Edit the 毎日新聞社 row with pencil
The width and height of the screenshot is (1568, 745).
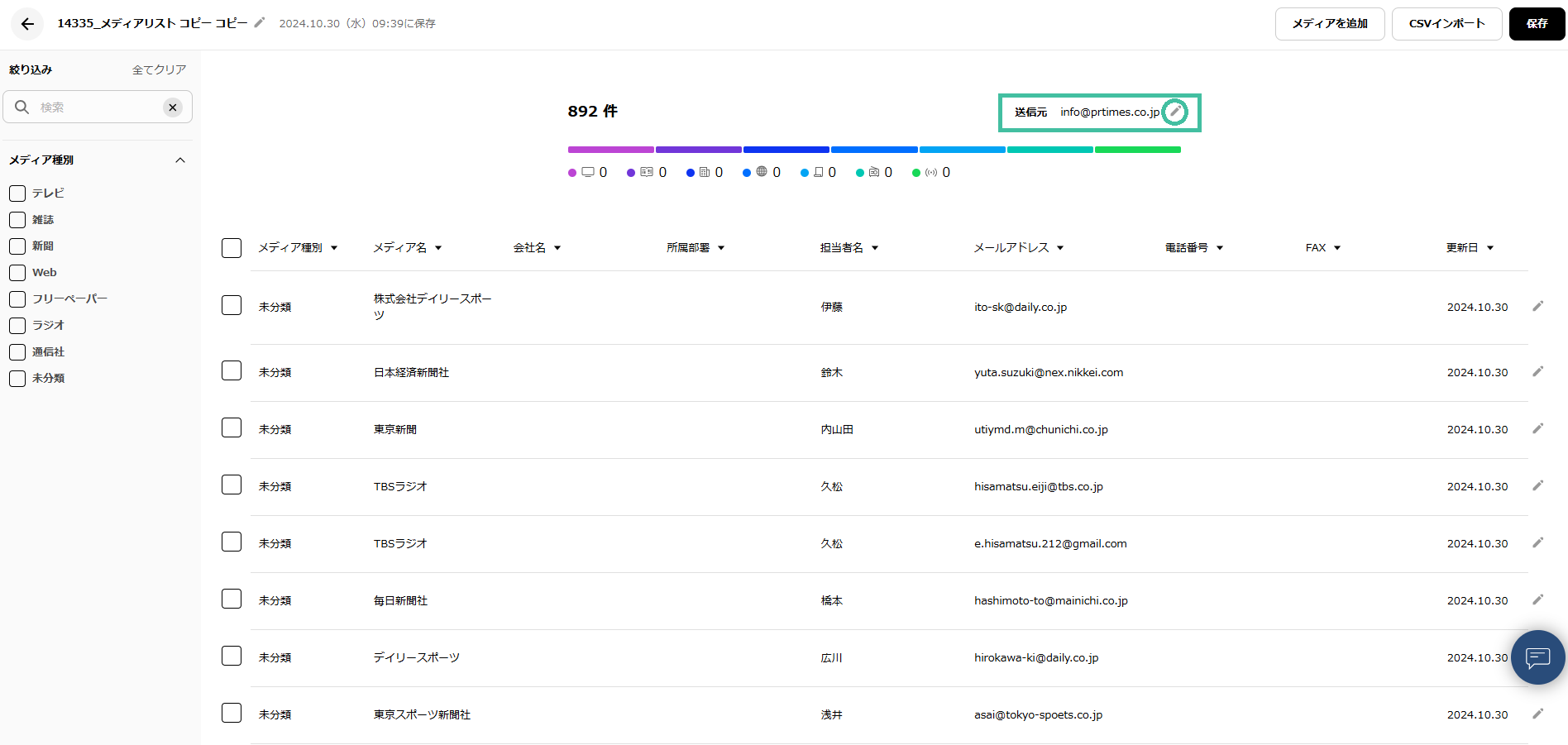pos(1537,600)
